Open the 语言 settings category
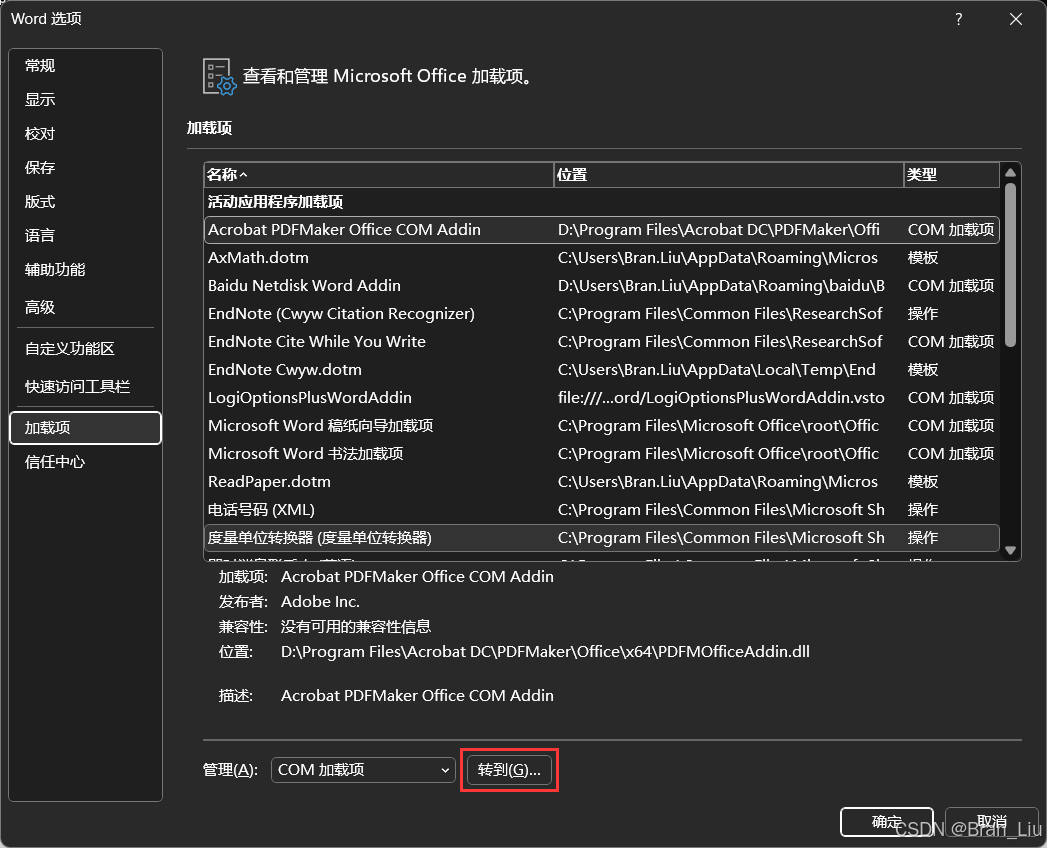Image resolution: width=1047 pixels, height=848 pixels. 85,236
